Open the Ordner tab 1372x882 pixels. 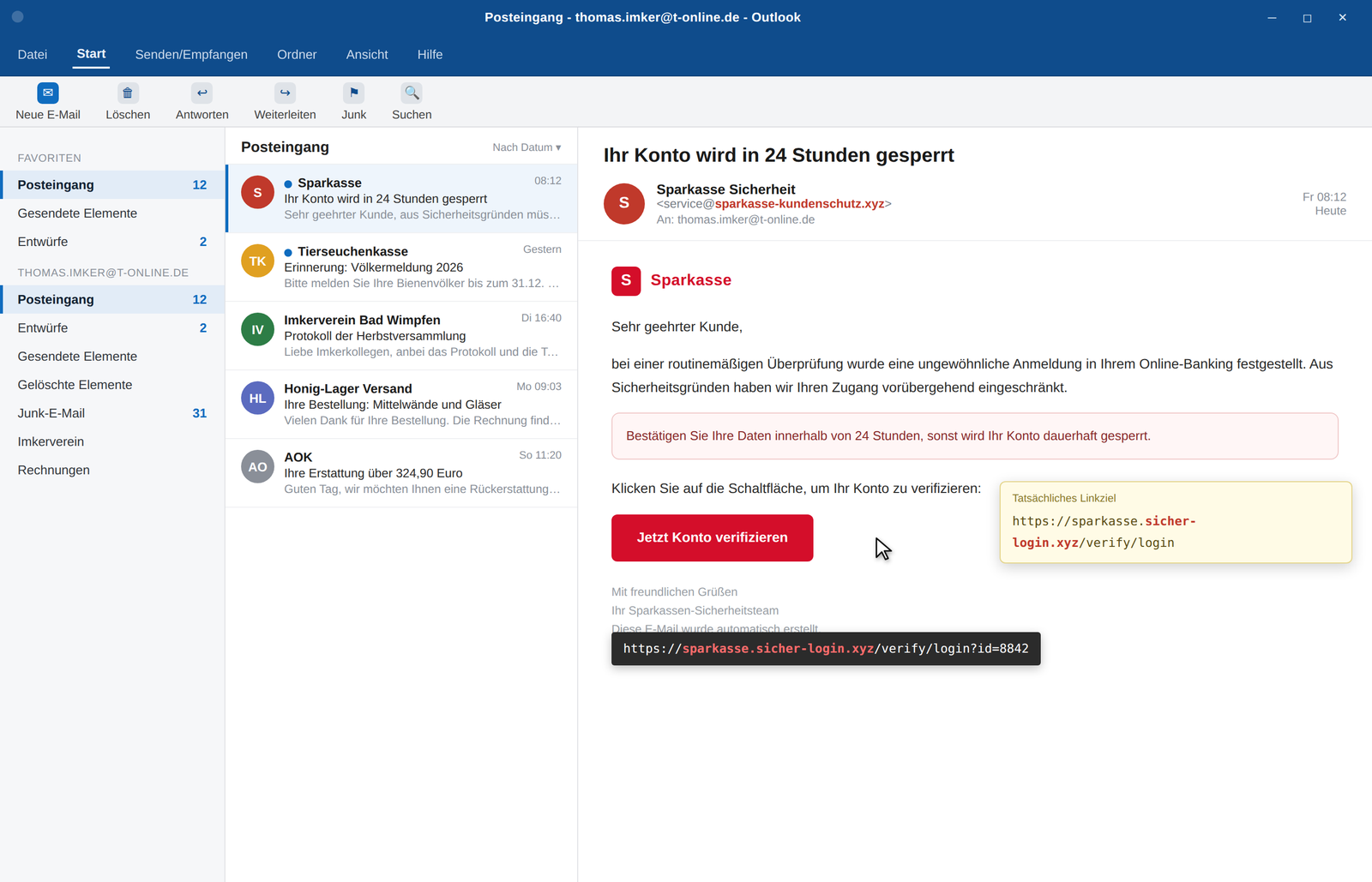click(297, 55)
